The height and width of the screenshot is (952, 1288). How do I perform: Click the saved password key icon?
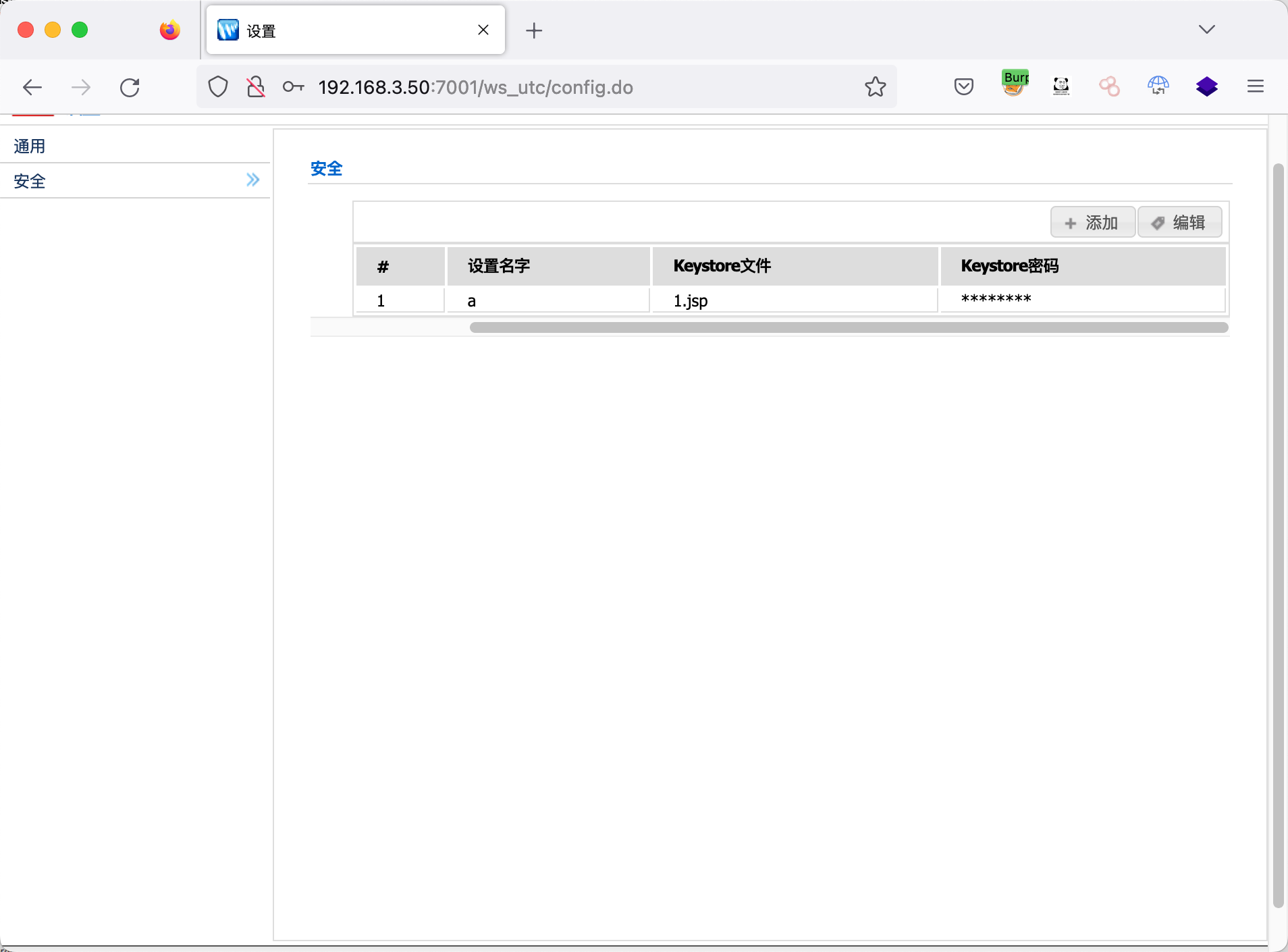(x=293, y=87)
